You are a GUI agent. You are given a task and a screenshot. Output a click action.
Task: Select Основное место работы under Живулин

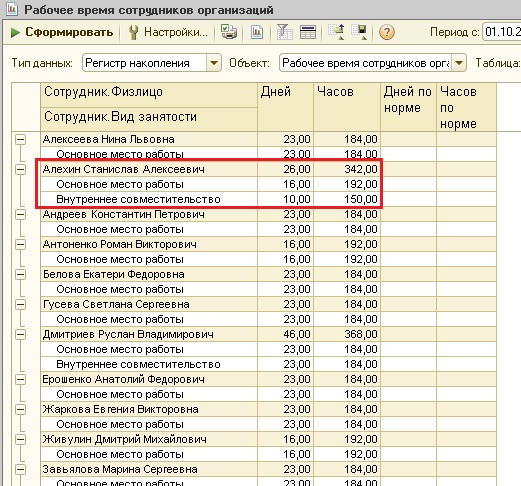[149, 454]
